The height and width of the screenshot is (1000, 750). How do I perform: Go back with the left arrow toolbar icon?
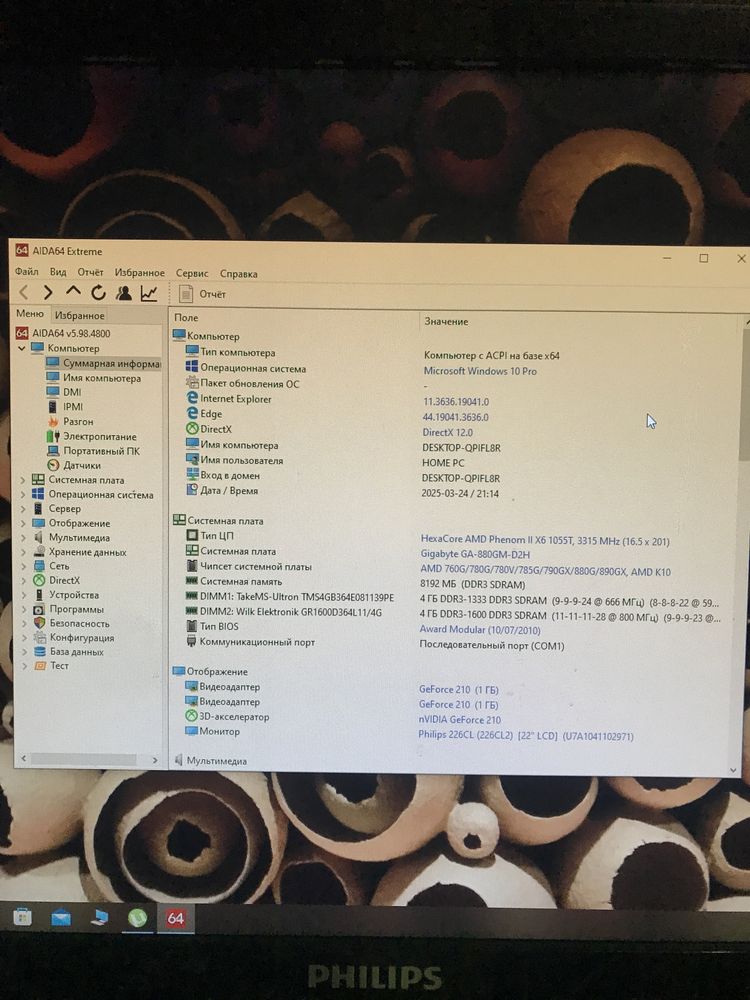coord(24,292)
